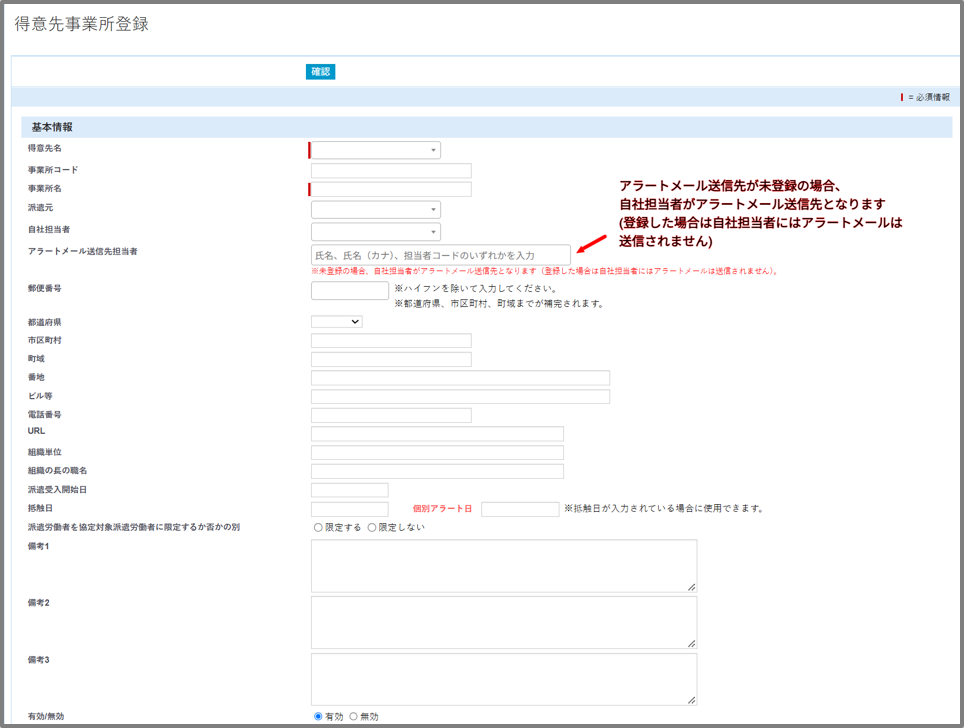Click the 基本情報 section header
Viewport: 964px width, 728px height.
(x=486, y=127)
